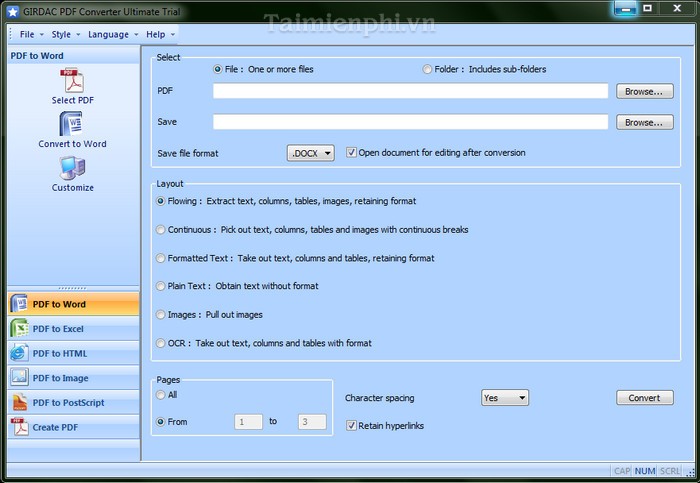Open the Language menu

[x=113, y=34]
